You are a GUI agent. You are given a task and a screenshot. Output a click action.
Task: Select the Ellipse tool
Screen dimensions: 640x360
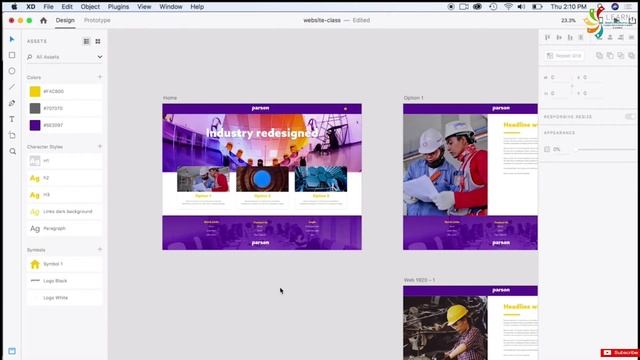pos(12,71)
